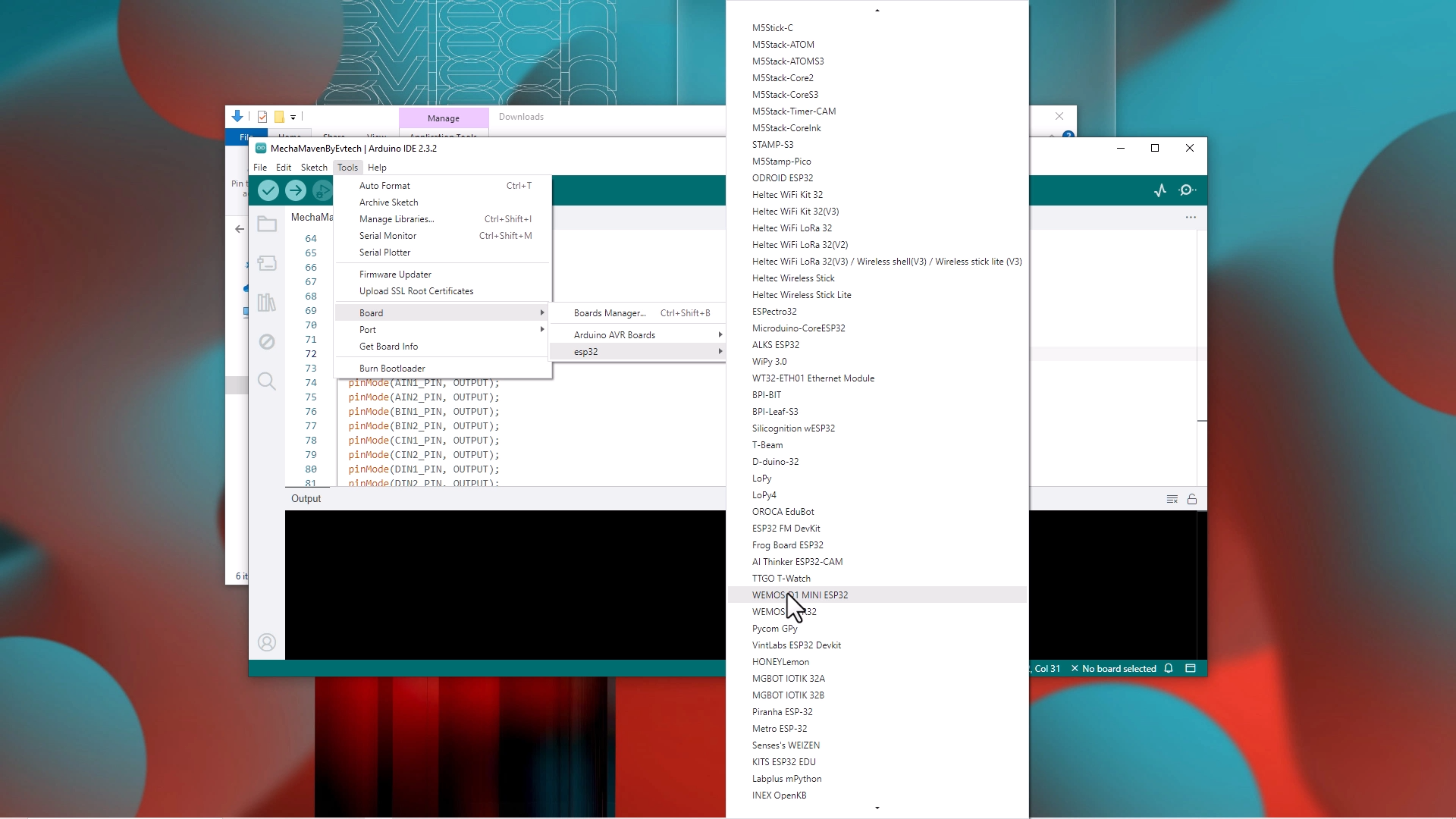Click line number 72 in the gutter
This screenshot has width=1456, height=819.
point(311,353)
